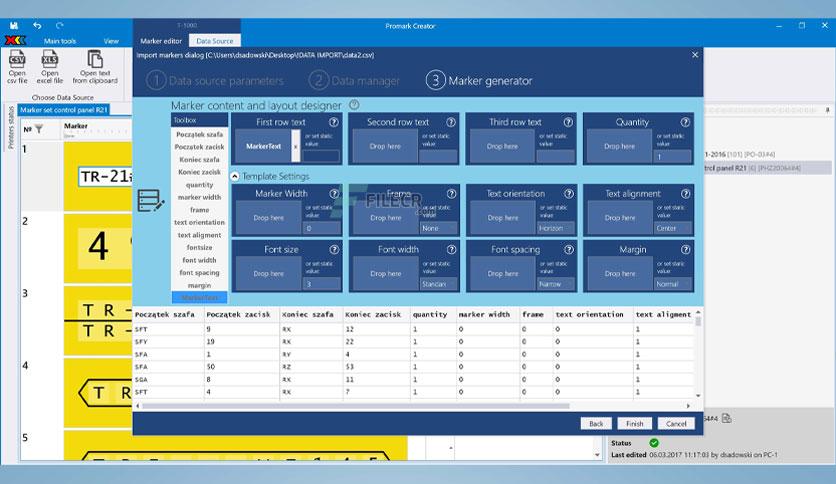Open csv file from ribbon
The height and width of the screenshot is (484, 836).
(17, 67)
